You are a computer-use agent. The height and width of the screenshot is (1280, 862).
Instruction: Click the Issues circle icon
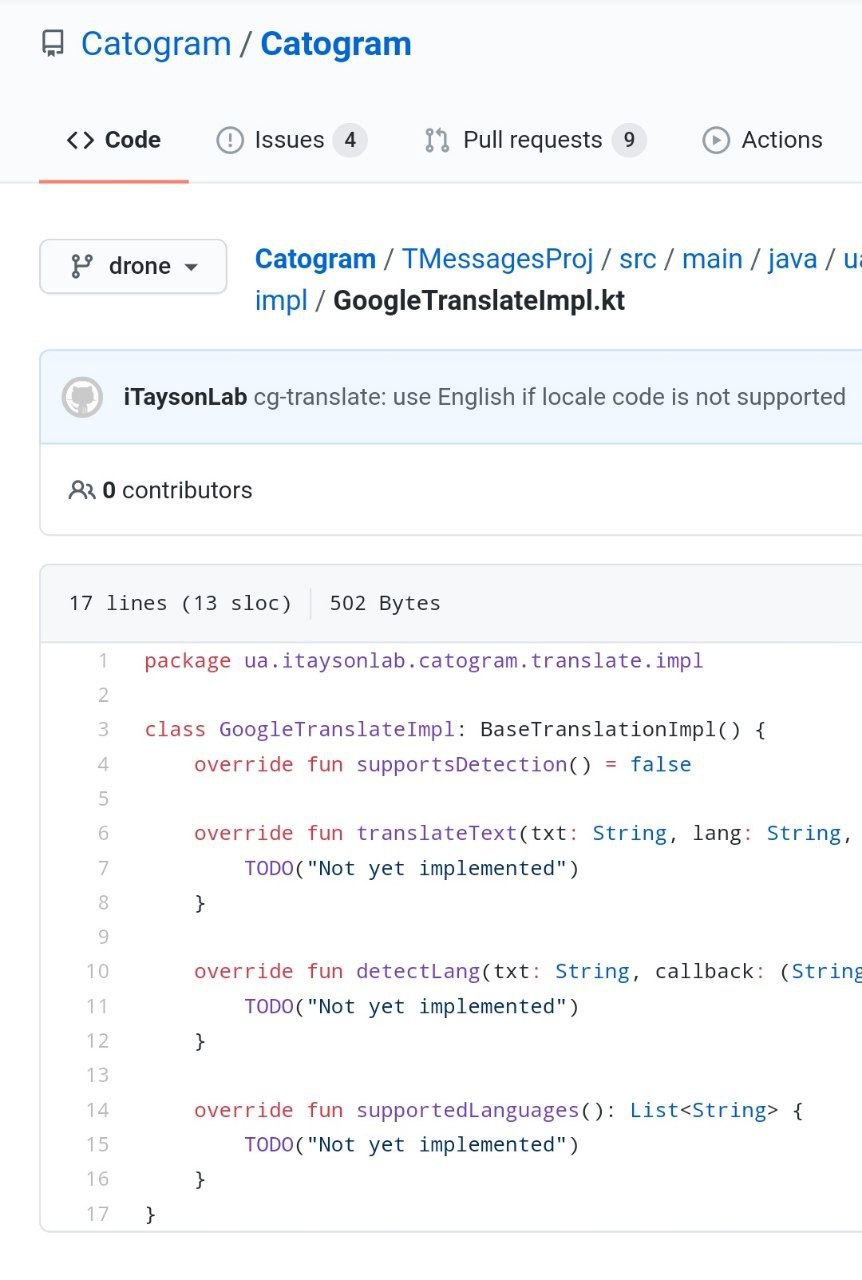(230, 140)
